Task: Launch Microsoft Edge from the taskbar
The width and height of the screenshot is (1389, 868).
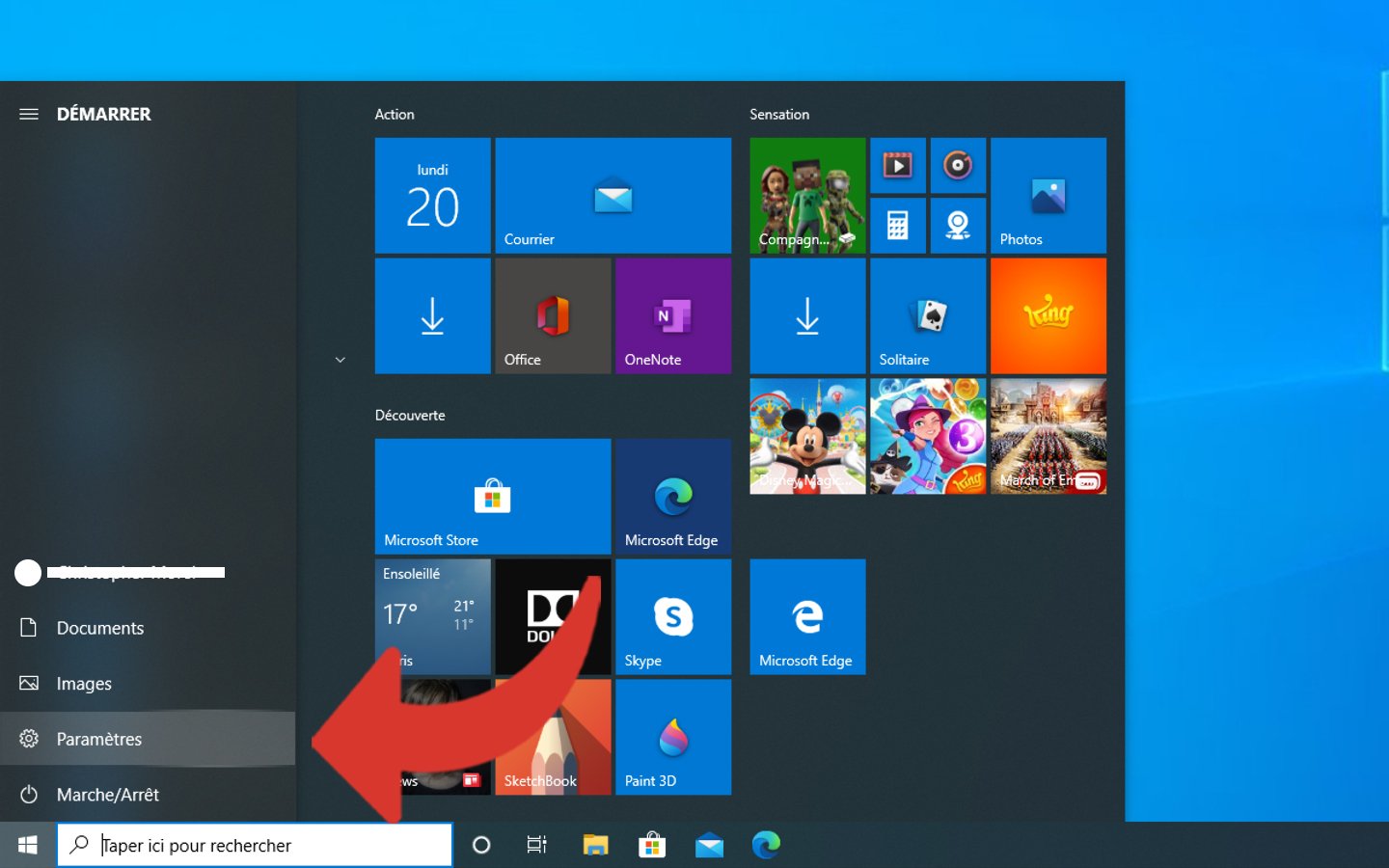Action: coord(766,845)
